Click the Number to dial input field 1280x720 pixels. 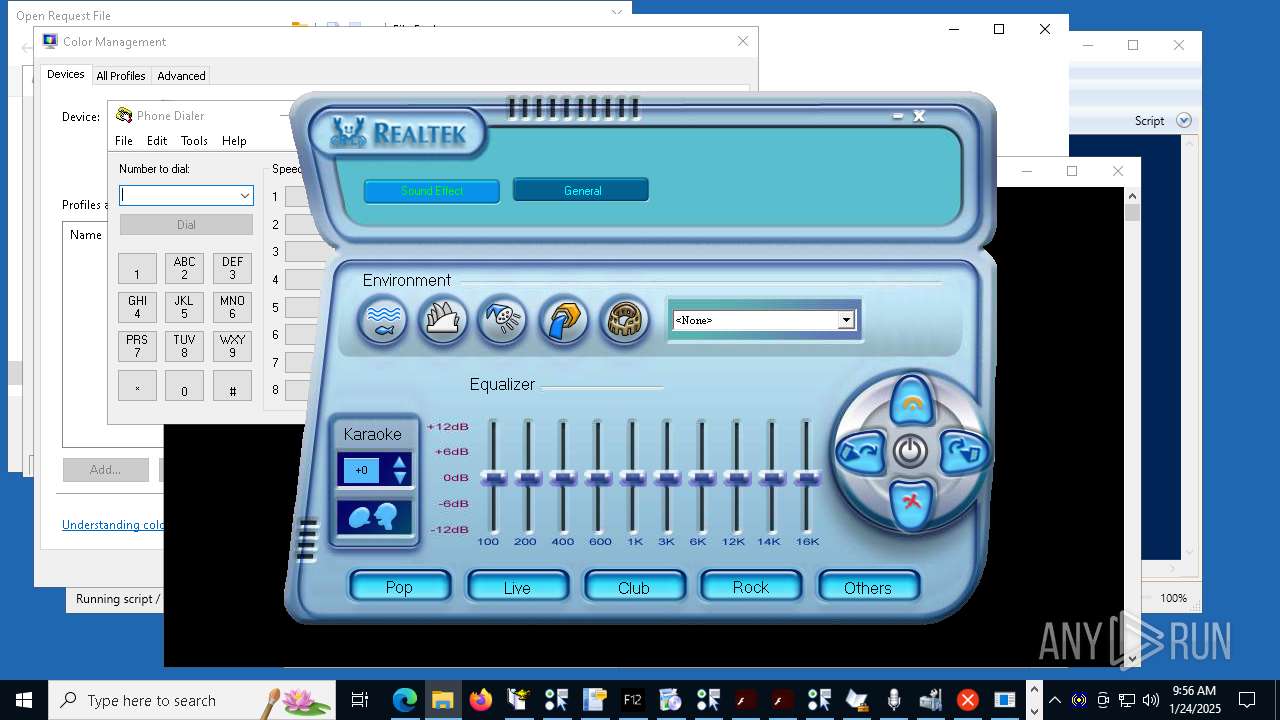(178, 196)
